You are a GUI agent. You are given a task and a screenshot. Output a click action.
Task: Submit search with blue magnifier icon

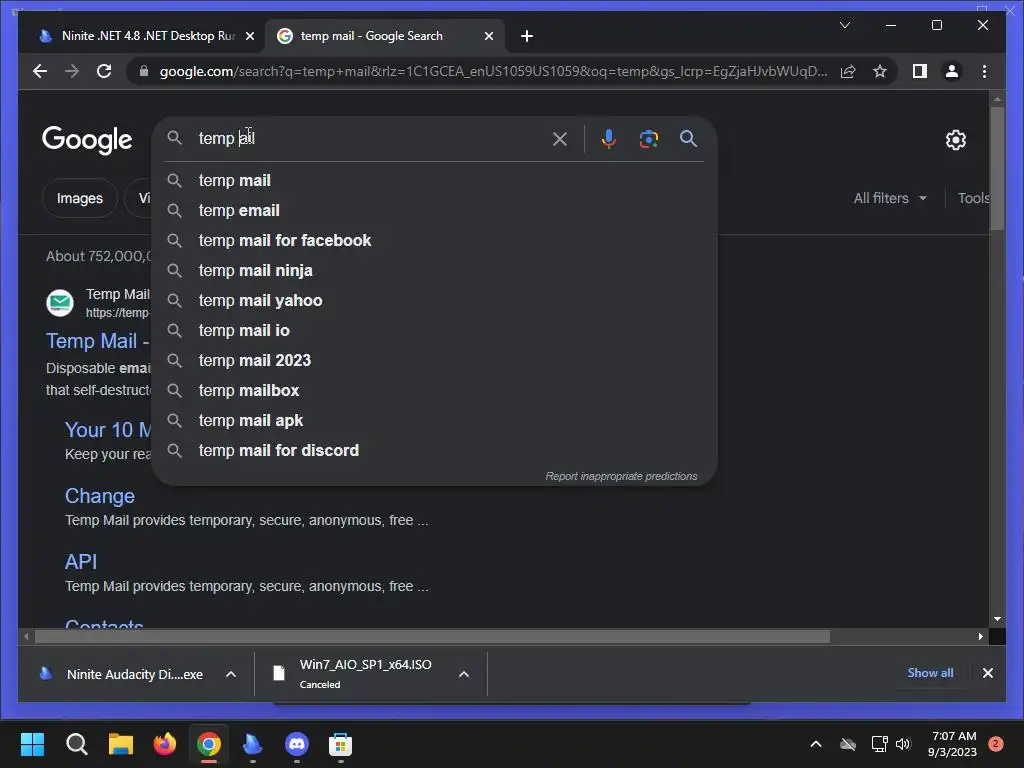click(x=688, y=138)
